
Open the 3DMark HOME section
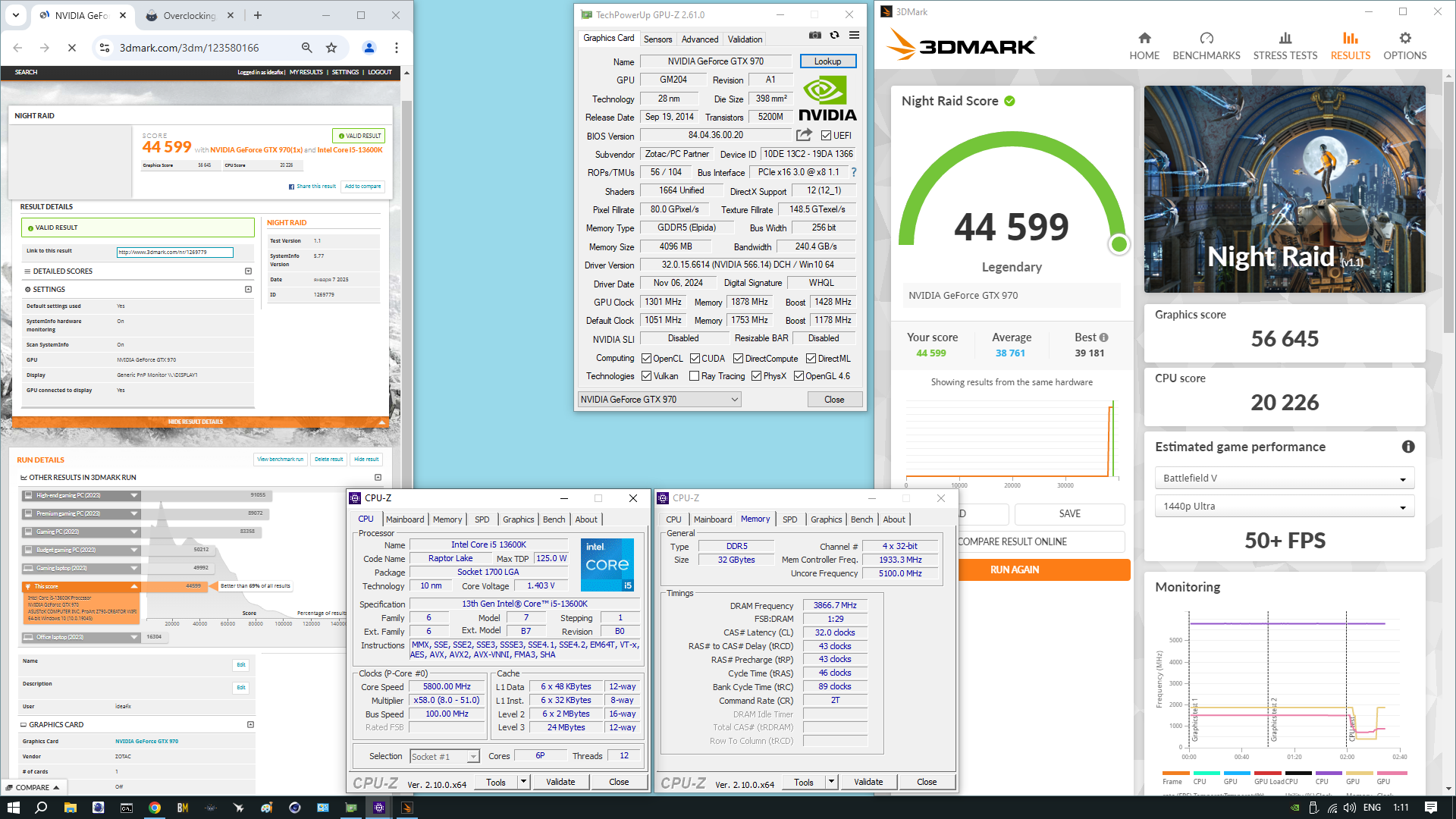click(1144, 46)
